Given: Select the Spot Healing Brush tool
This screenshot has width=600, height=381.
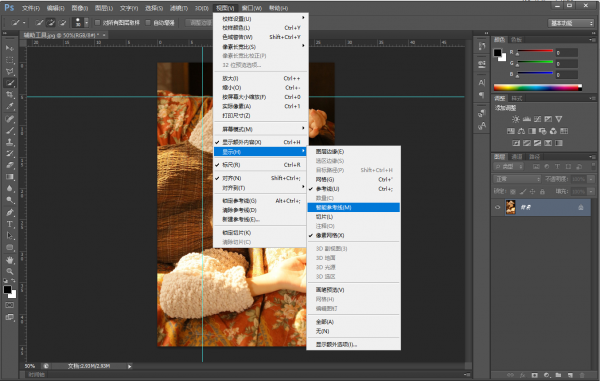Looking at the screenshot, I should pos(10,119).
